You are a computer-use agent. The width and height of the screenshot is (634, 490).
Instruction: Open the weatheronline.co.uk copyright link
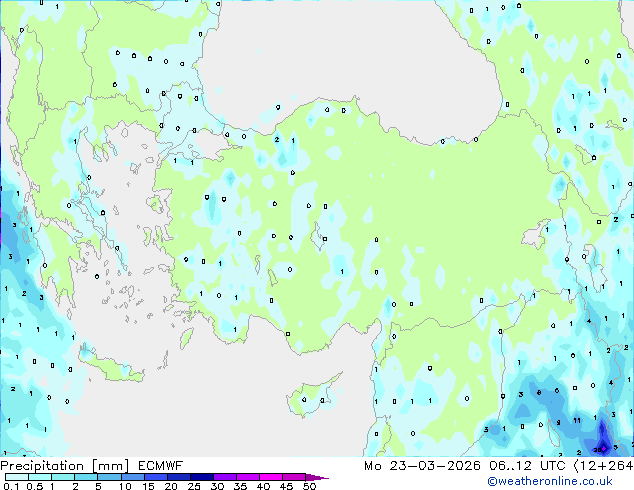[x=550, y=481]
